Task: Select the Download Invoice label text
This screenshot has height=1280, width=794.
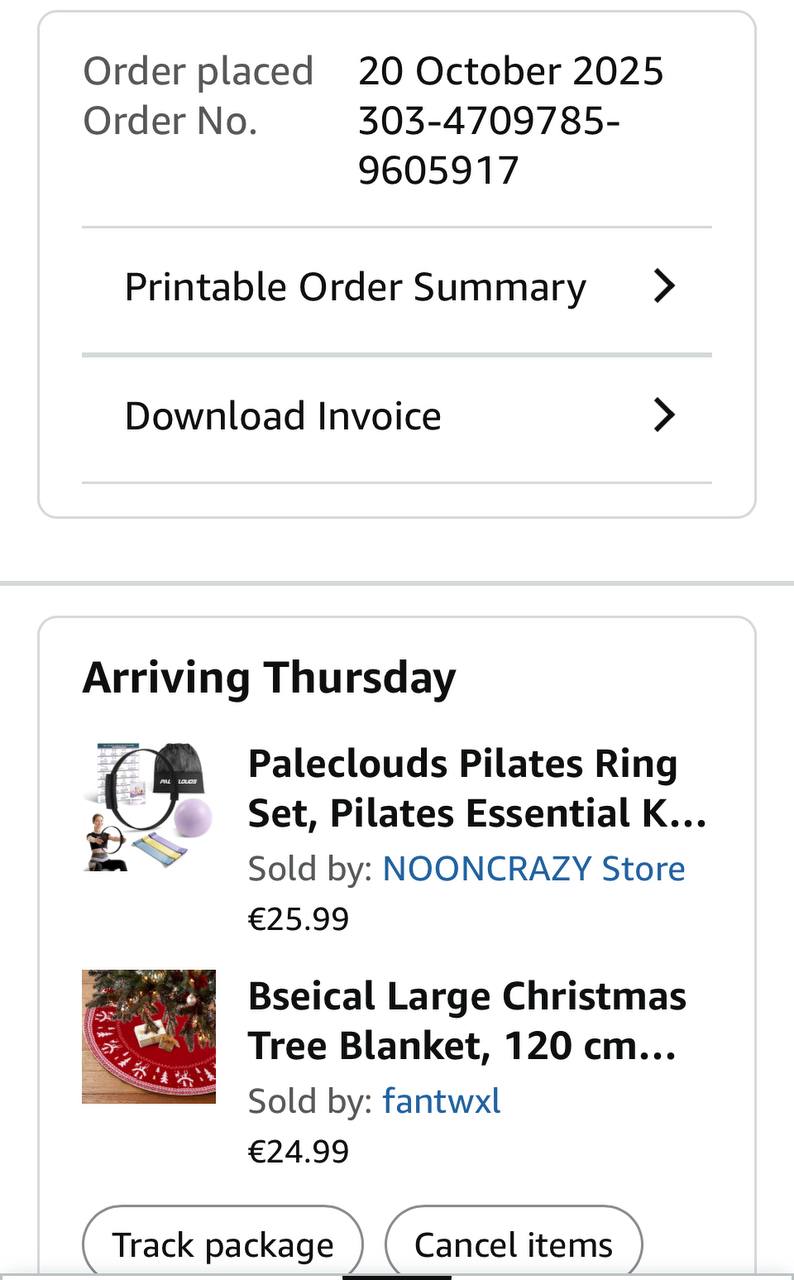Action: pyautogui.click(x=283, y=416)
